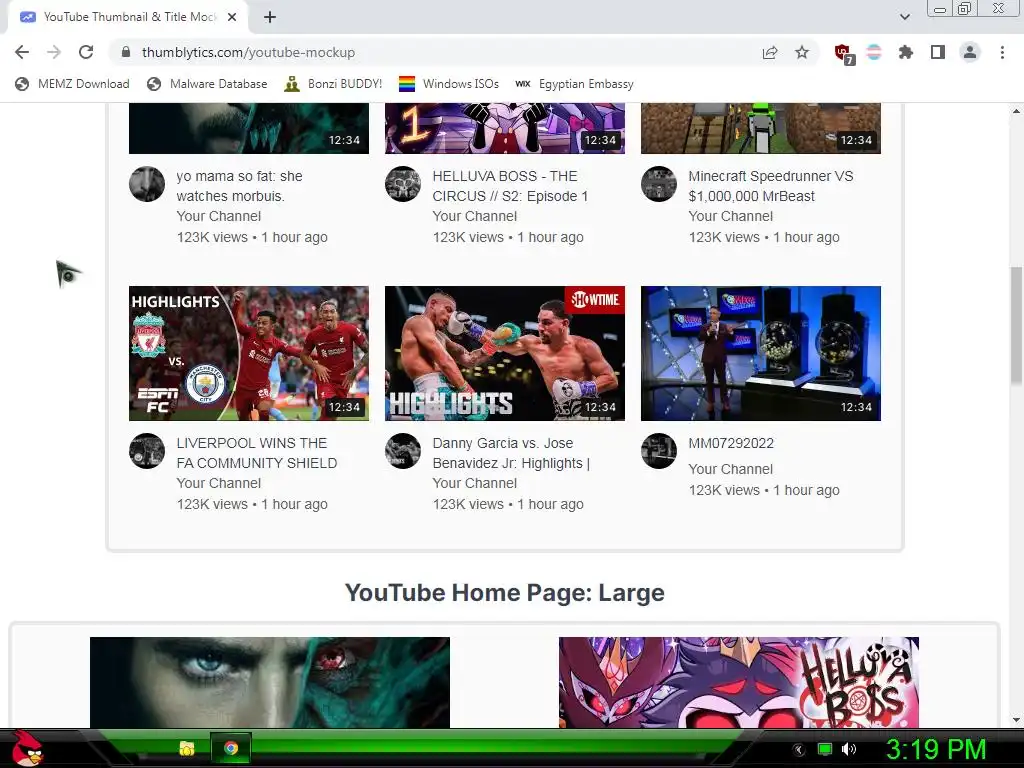Open the tab search dropdown arrow
Image resolution: width=1024 pixels, height=768 pixels.
point(904,17)
